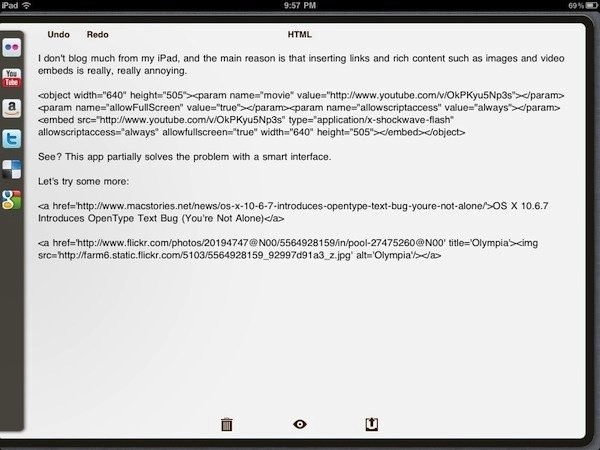Tap the 9:57 PM clock in status bar
Screen dimensions: 600x450
click(300, 5)
